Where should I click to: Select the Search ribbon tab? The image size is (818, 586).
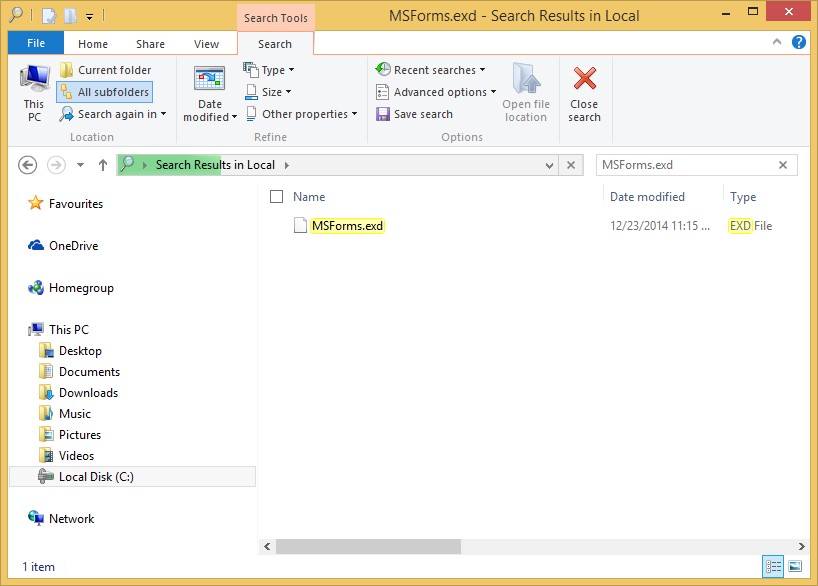click(275, 44)
